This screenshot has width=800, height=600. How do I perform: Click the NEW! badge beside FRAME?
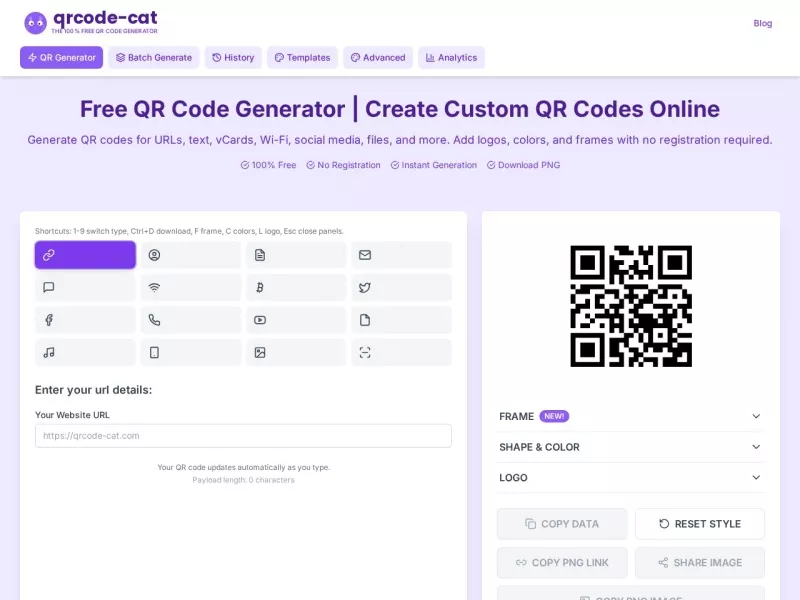554,416
